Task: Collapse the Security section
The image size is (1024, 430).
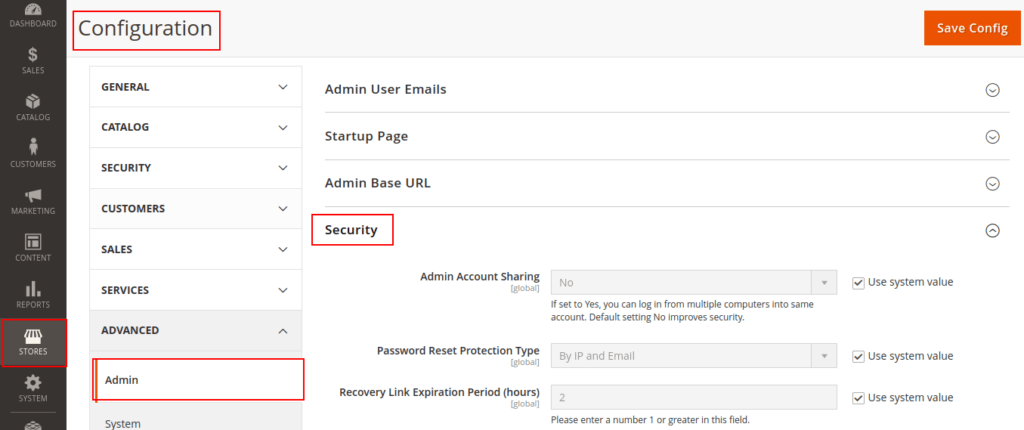Action: point(992,230)
